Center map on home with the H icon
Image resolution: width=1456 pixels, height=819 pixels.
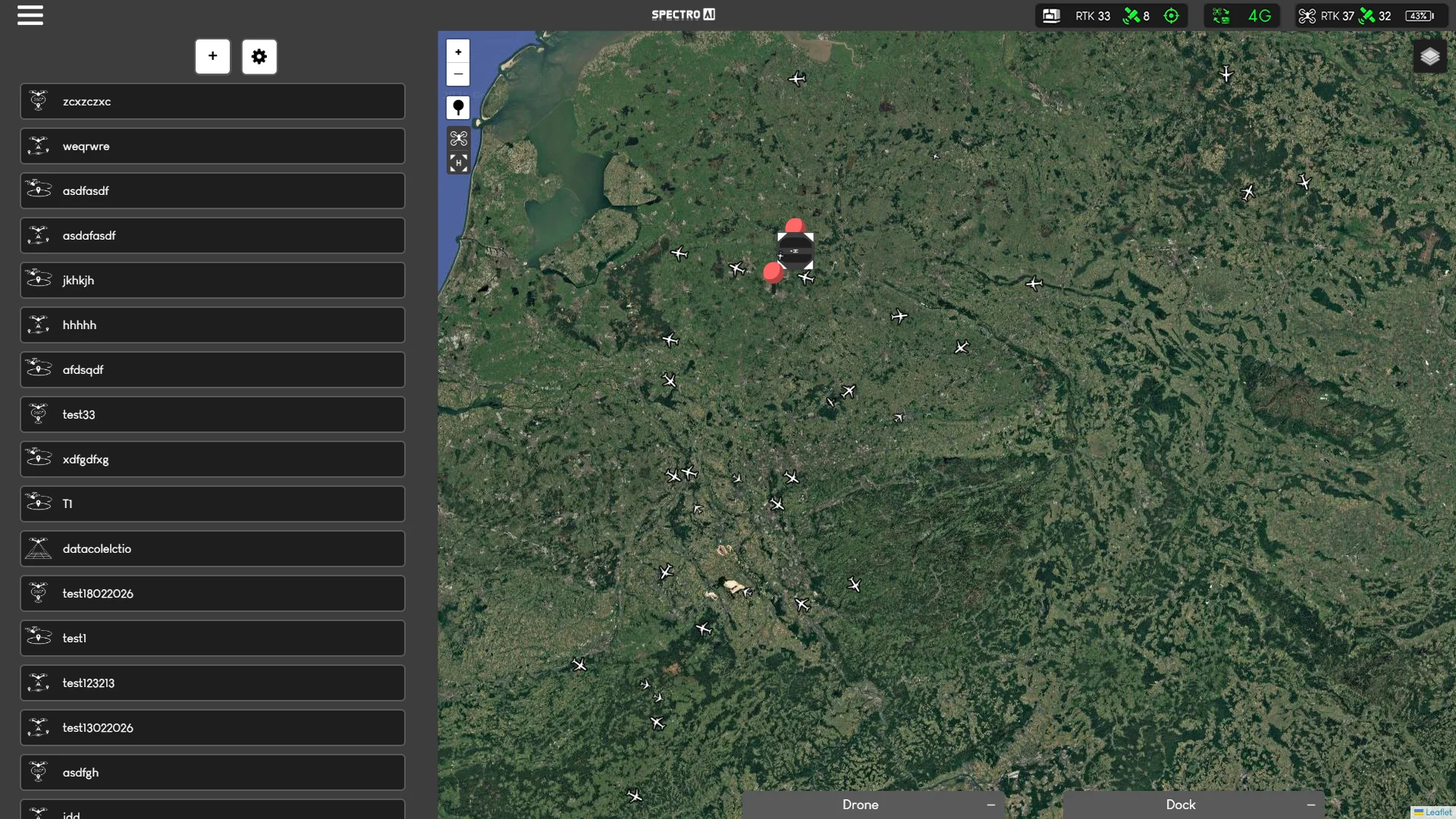pyautogui.click(x=458, y=163)
